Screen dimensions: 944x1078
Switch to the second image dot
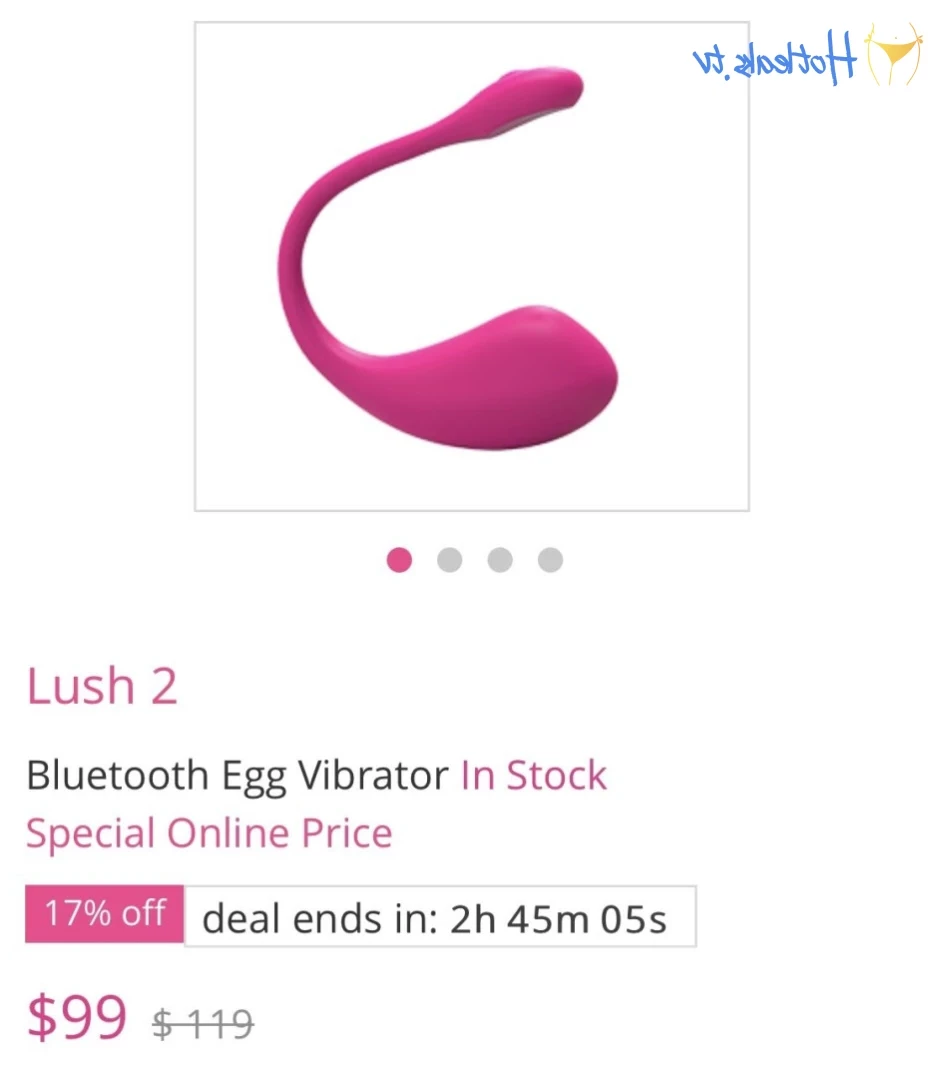[x=450, y=560]
